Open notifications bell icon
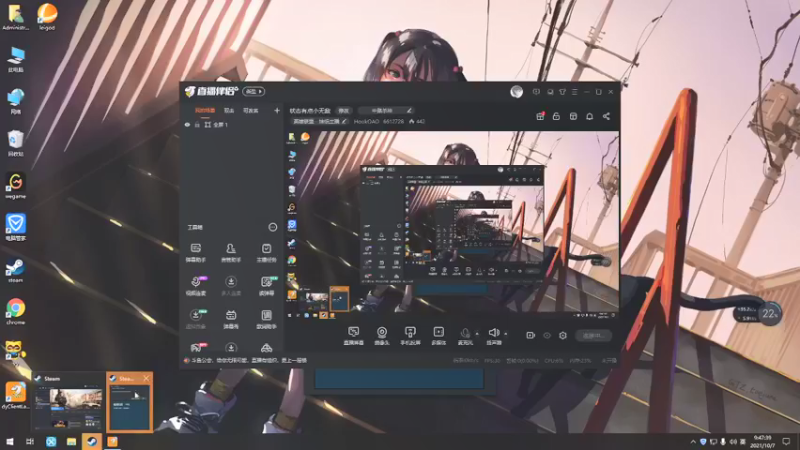800x450 pixels. pos(589,116)
